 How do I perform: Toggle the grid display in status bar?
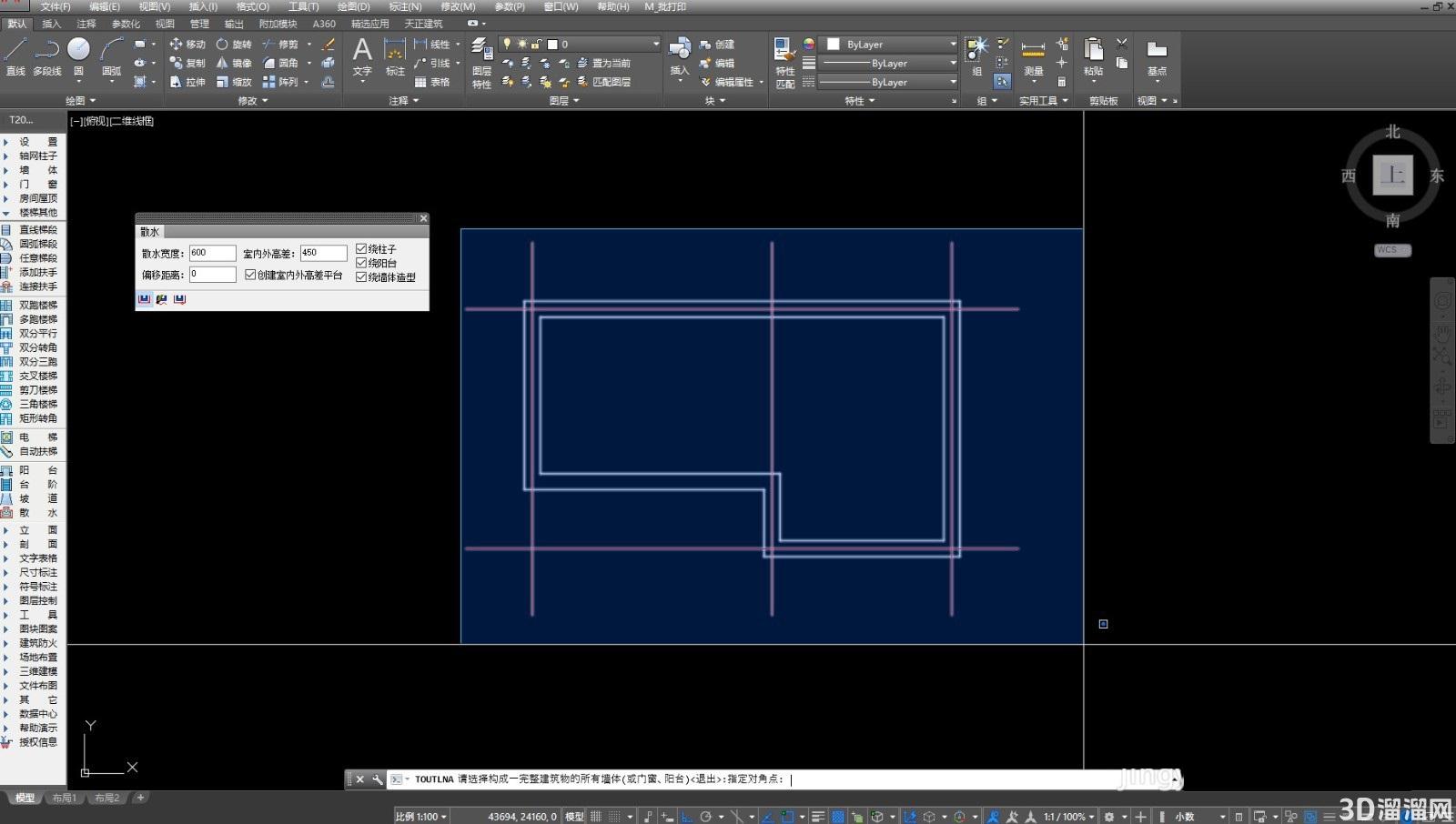[x=596, y=817]
